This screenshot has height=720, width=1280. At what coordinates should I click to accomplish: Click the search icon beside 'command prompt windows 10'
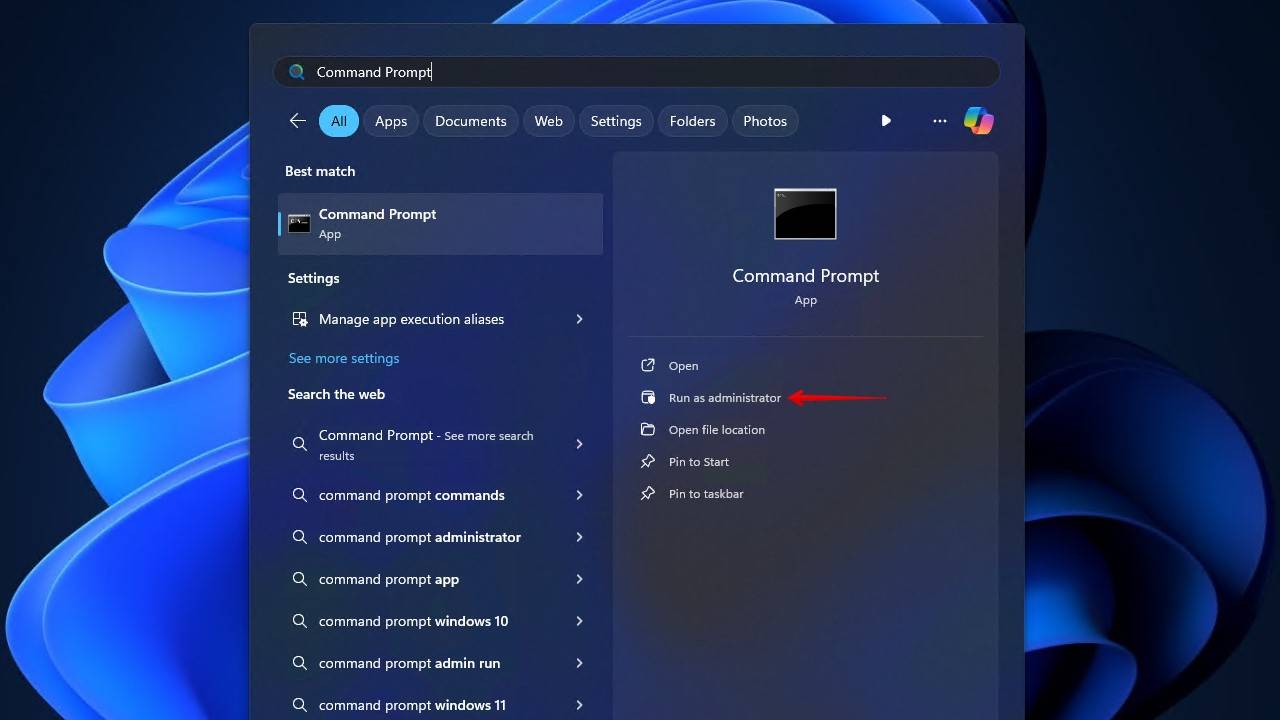pyautogui.click(x=299, y=621)
